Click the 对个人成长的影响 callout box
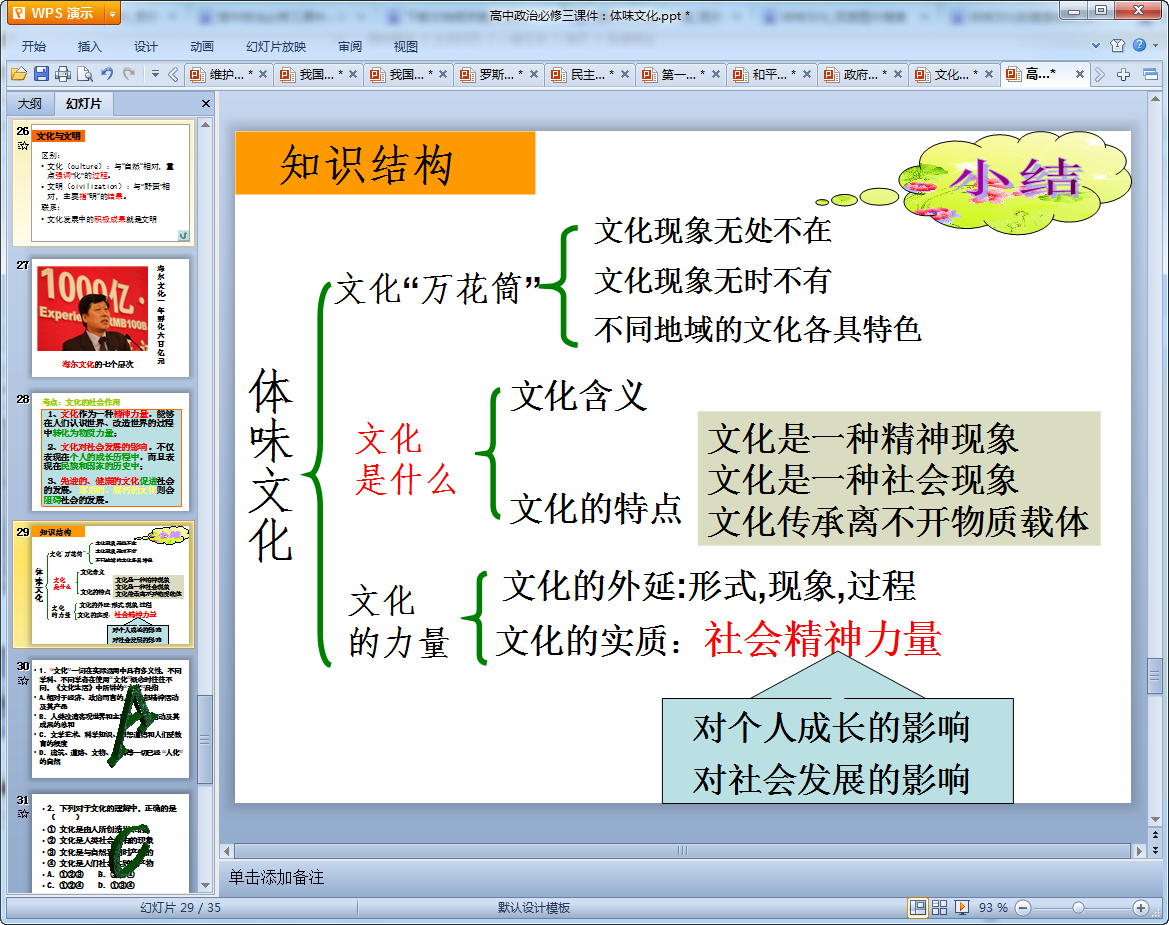Image resolution: width=1169 pixels, height=925 pixels. point(837,751)
